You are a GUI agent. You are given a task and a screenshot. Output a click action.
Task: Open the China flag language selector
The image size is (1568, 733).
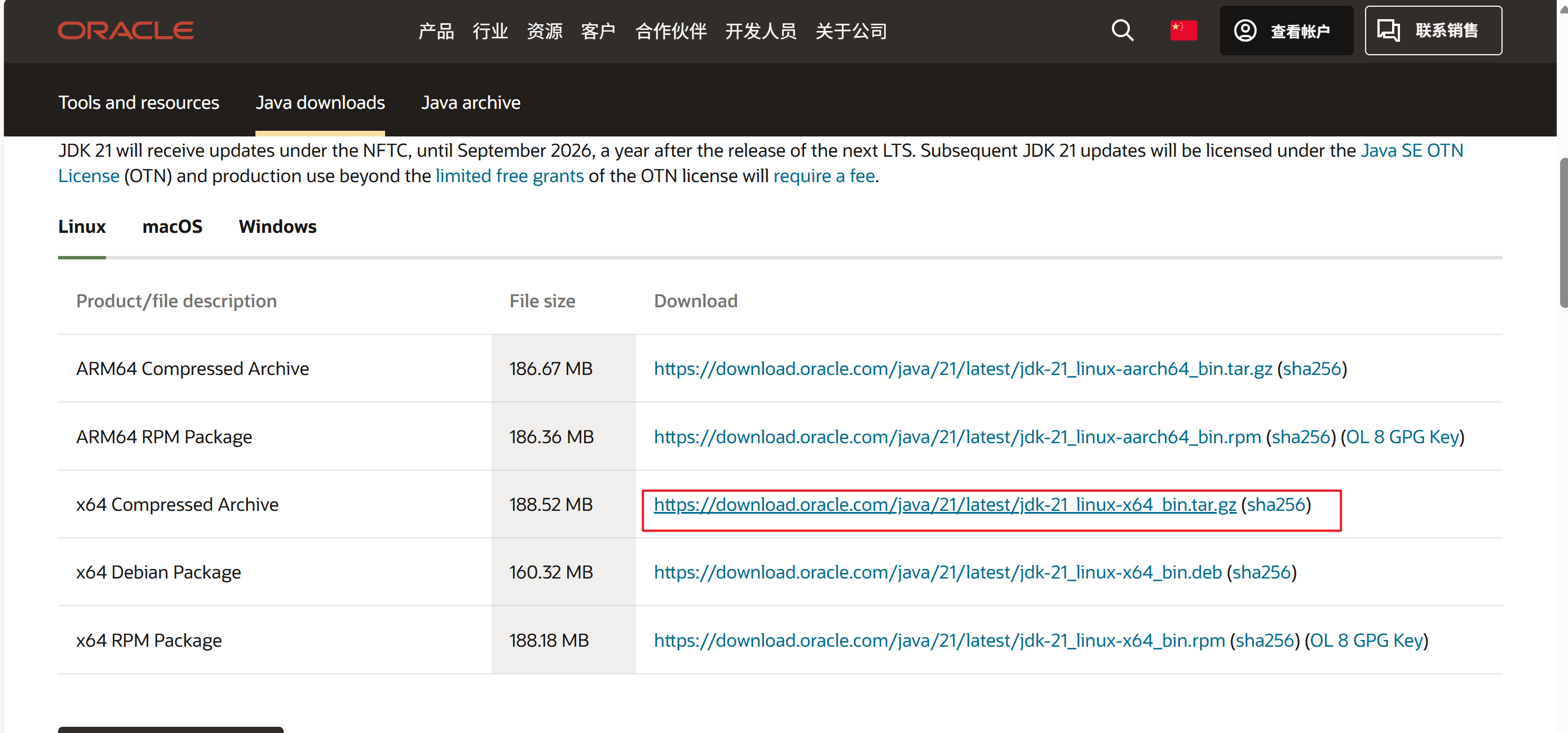1183,30
